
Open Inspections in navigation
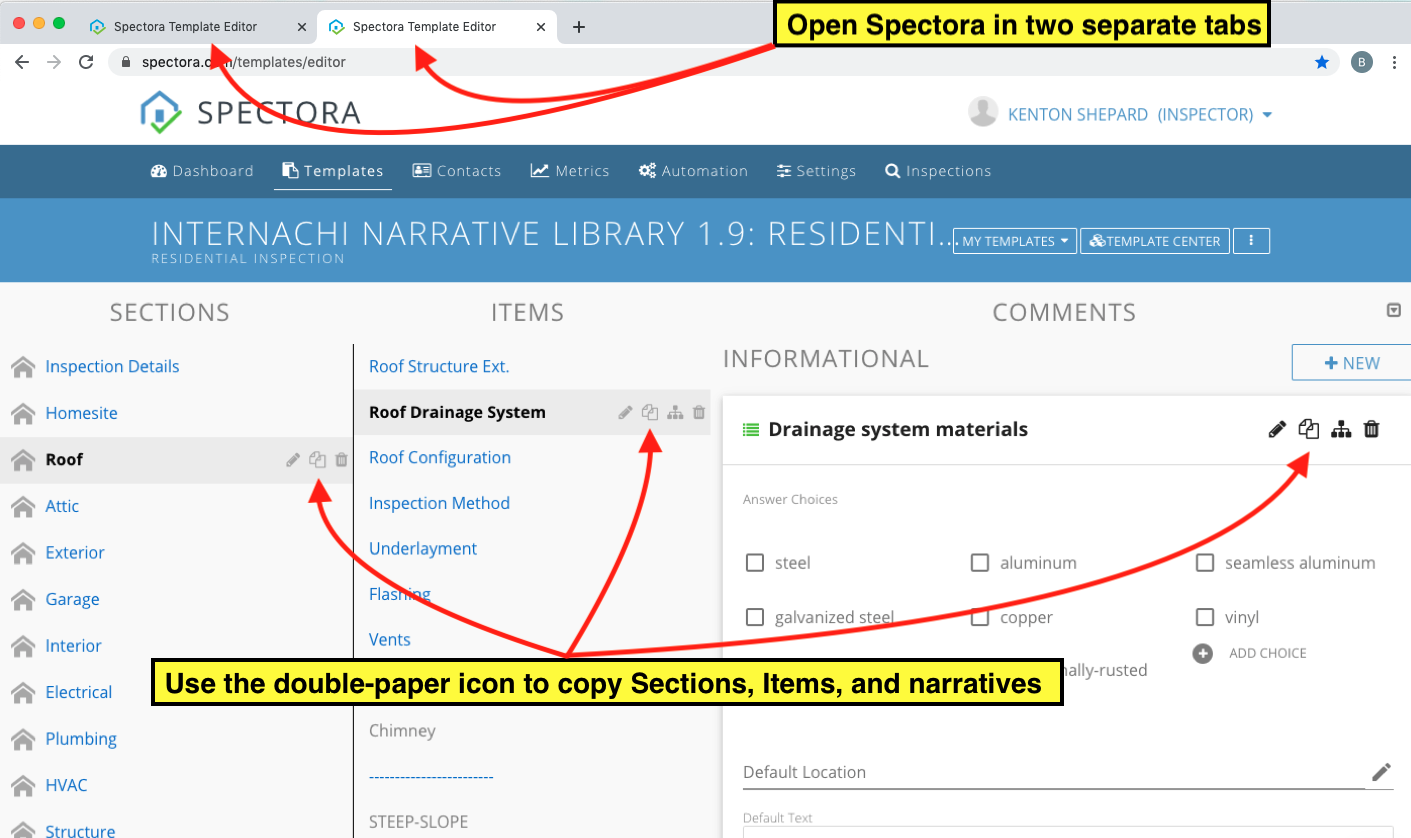tap(938, 171)
